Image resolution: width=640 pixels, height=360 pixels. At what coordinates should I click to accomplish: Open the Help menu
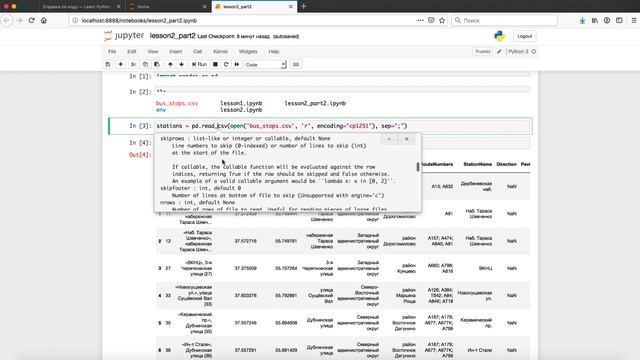273,51
